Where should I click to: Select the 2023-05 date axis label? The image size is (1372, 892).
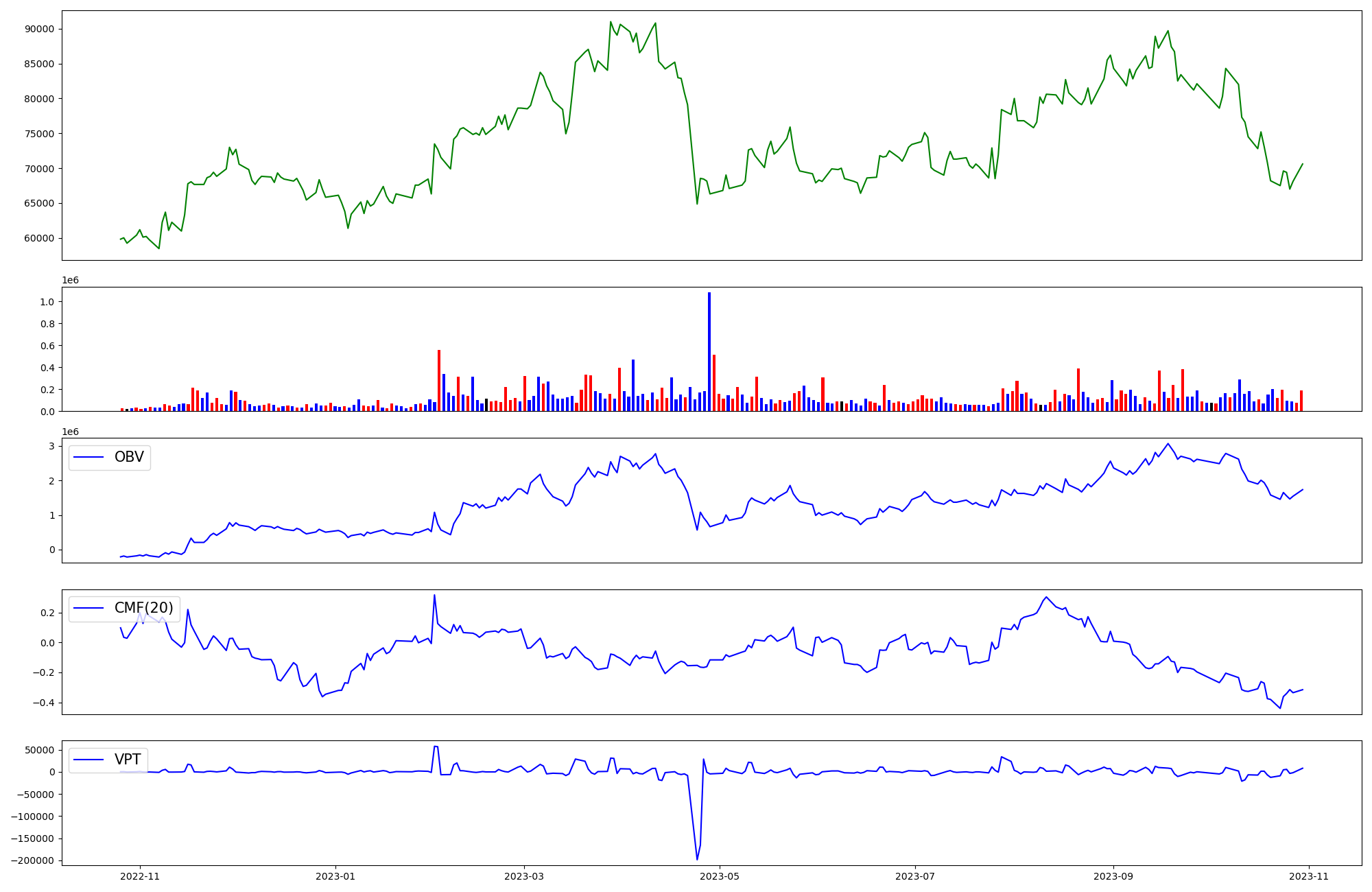point(720,876)
